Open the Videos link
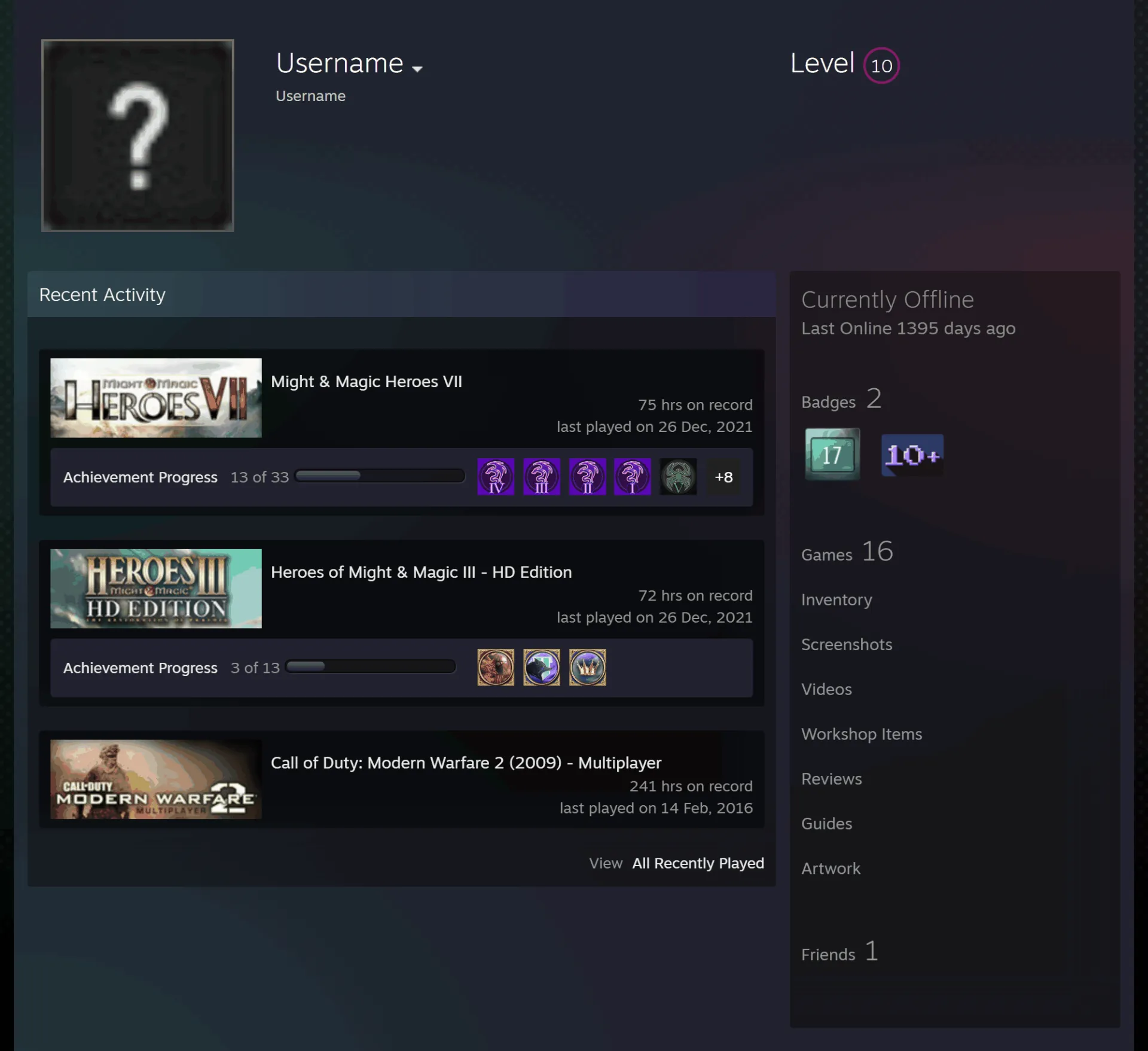 (x=826, y=690)
